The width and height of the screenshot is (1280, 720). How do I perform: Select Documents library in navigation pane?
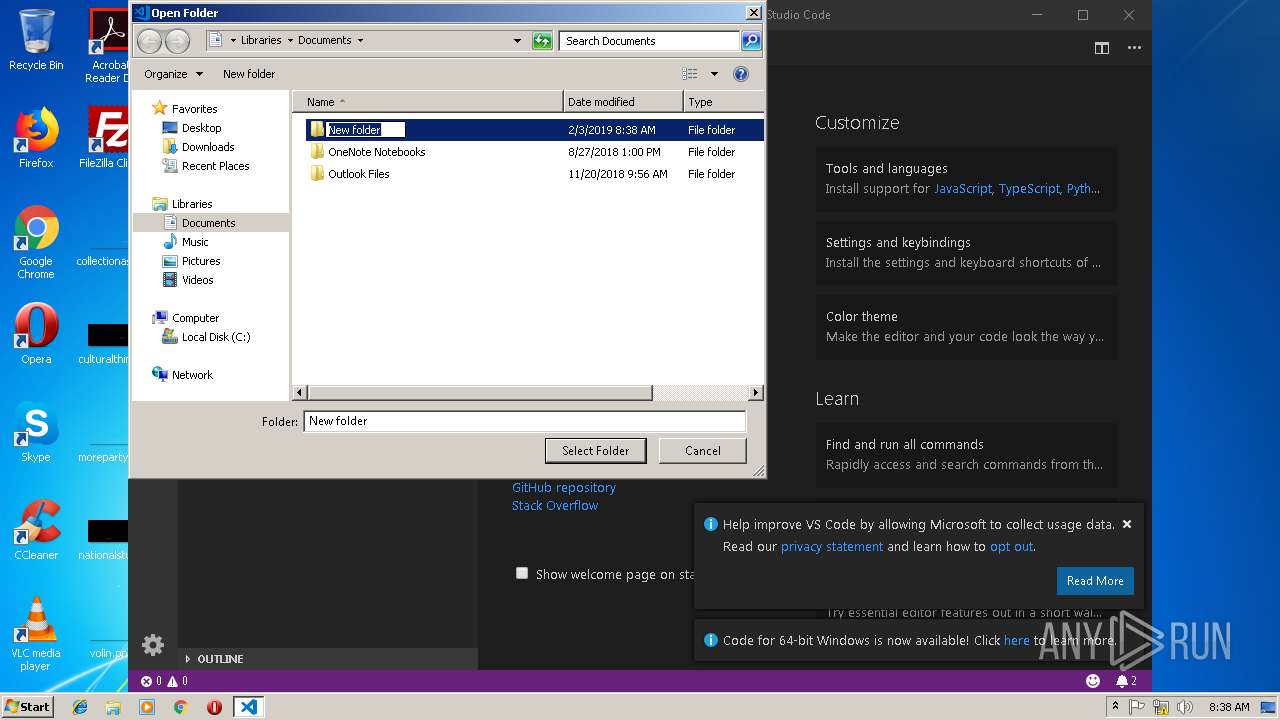click(208, 223)
